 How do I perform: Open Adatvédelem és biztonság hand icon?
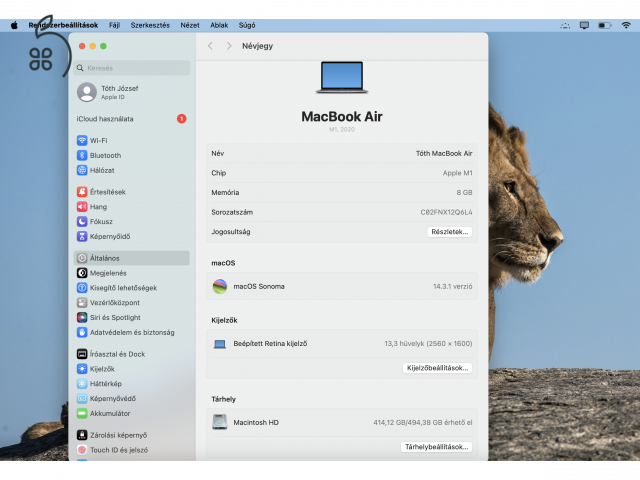(82, 332)
